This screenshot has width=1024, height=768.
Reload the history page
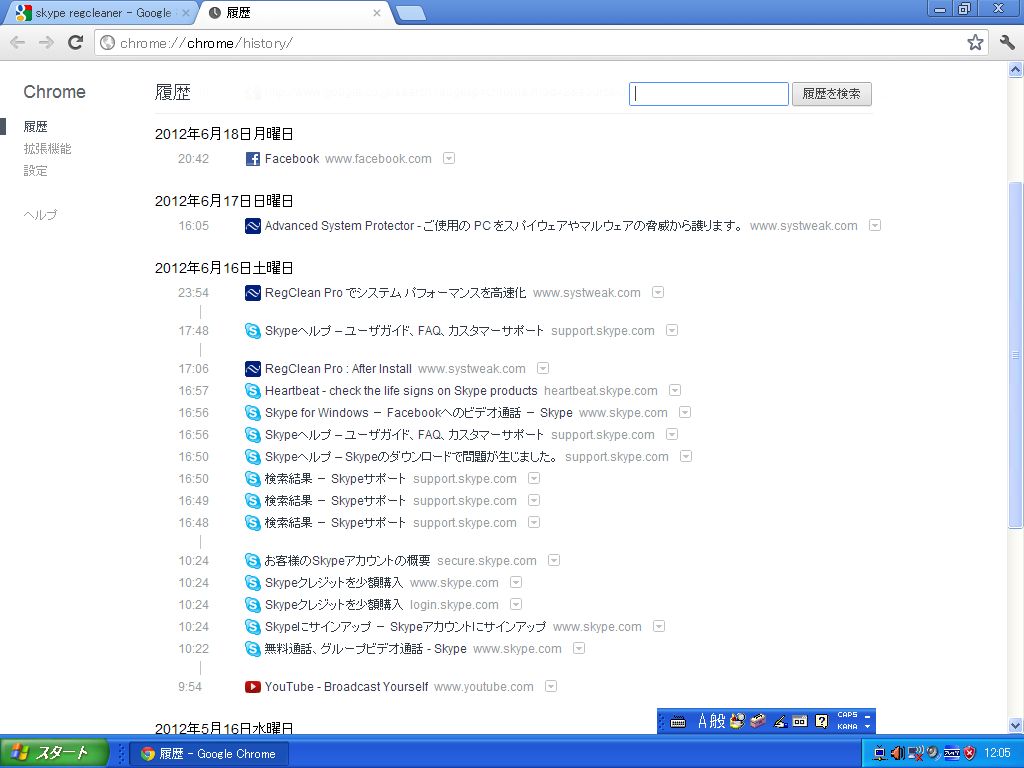tap(76, 42)
